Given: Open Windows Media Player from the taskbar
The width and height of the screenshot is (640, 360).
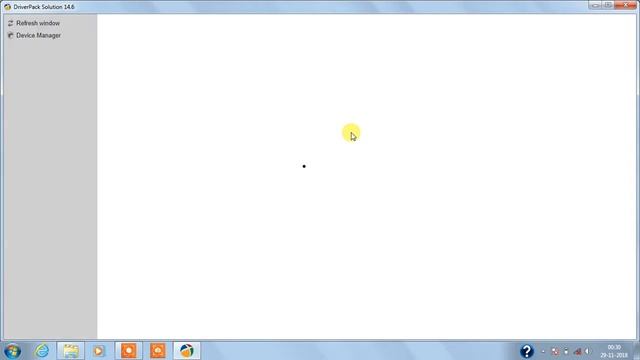Looking at the screenshot, I should 98,351.
